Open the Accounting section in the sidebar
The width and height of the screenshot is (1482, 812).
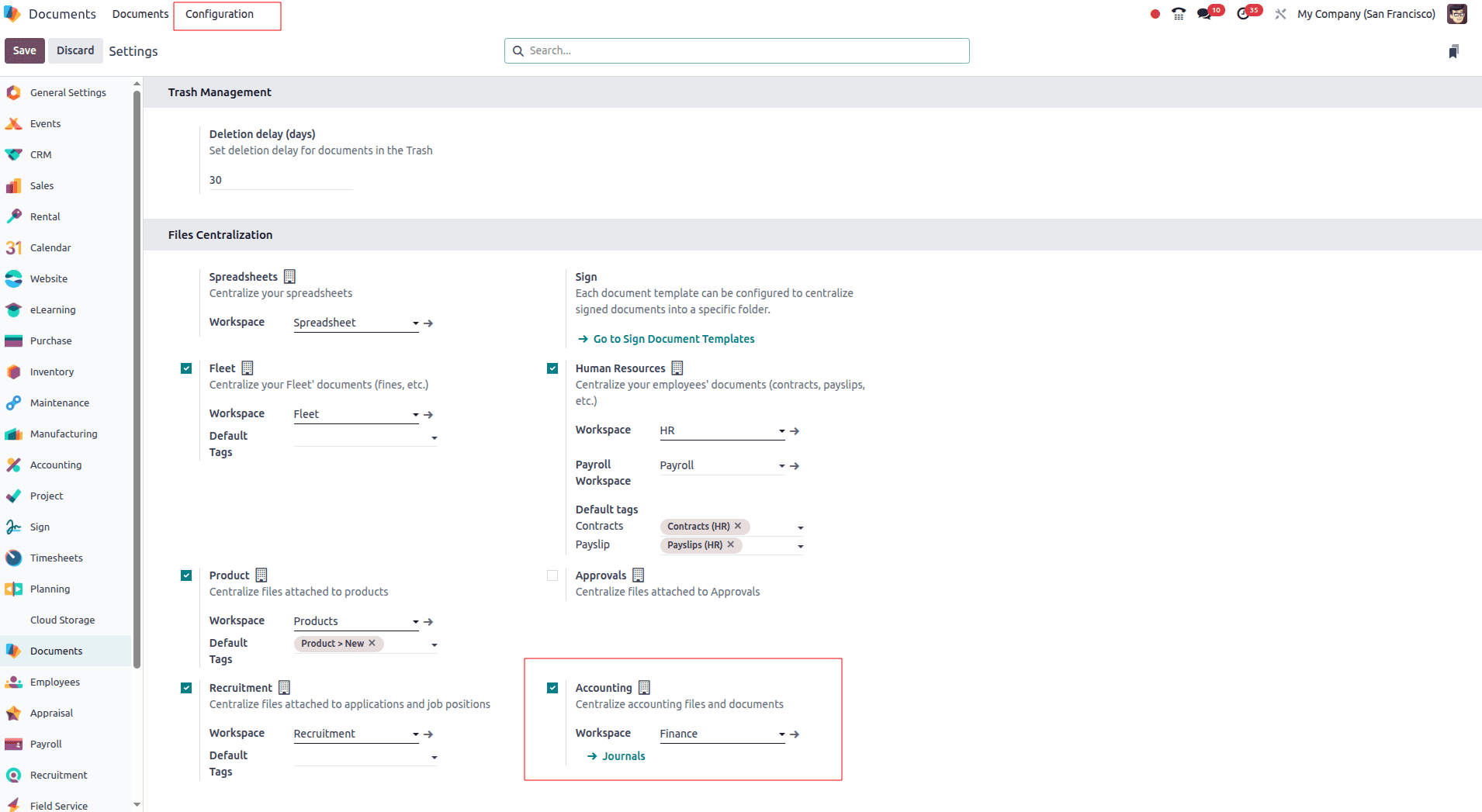tap(55, 465)
